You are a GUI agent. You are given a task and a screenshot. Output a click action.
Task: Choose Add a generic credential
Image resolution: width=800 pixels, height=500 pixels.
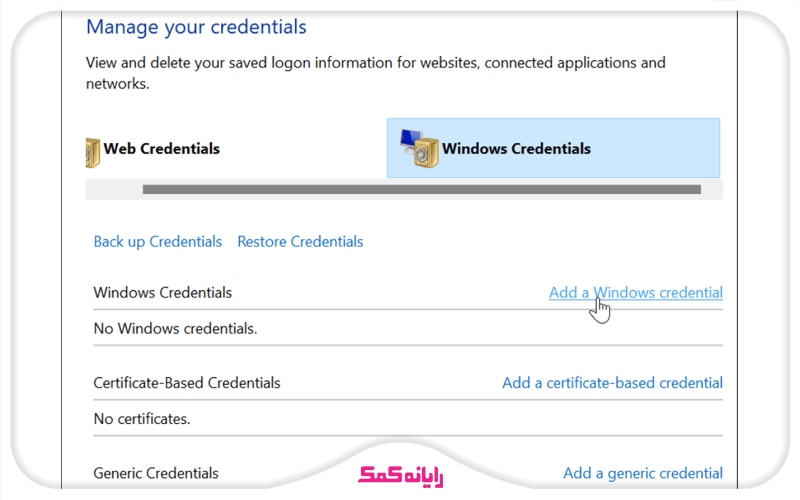pyautogui.click(x=642, y=473)
